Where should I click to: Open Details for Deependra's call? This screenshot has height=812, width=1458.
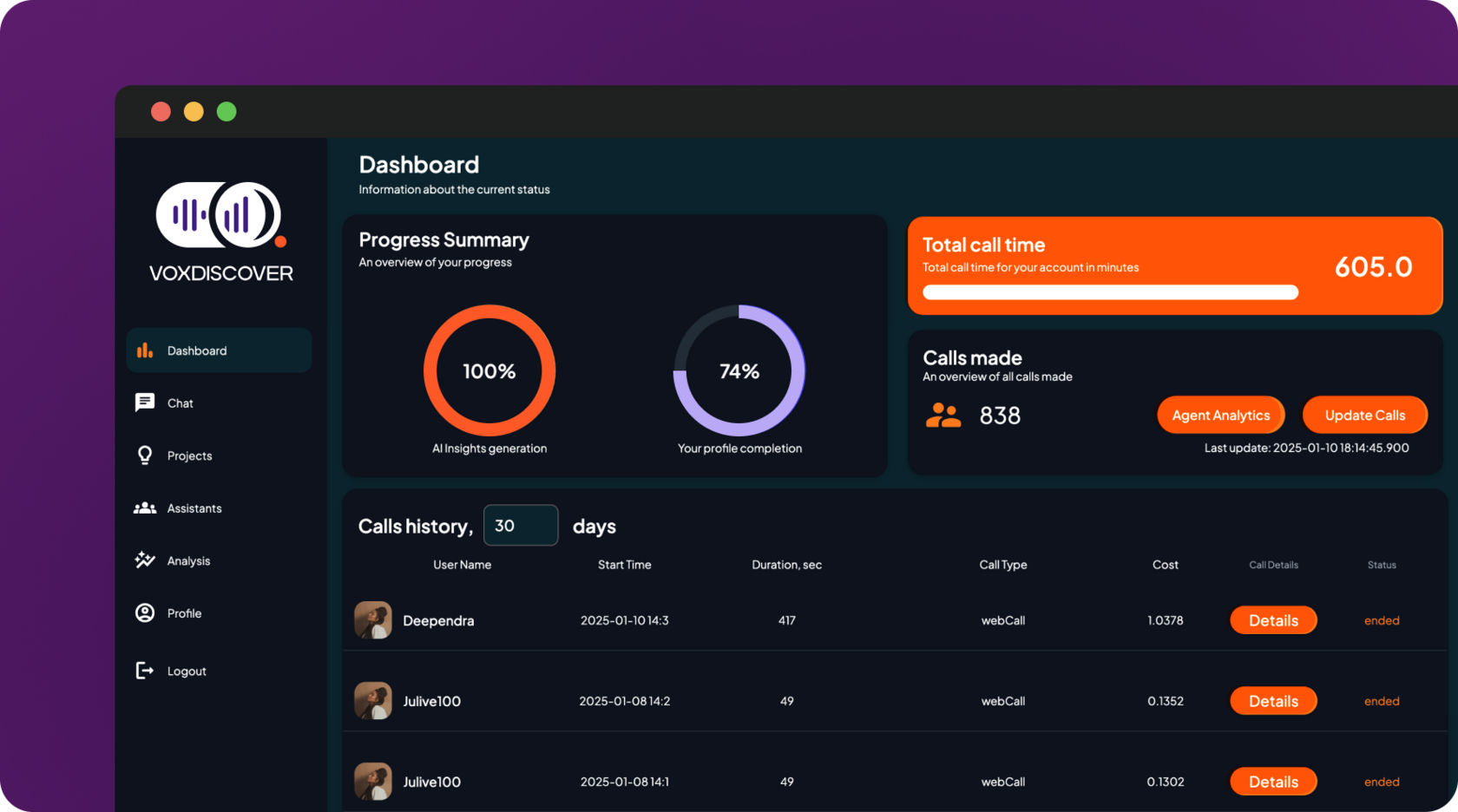pyautogui.click(x=1272, y=620)
